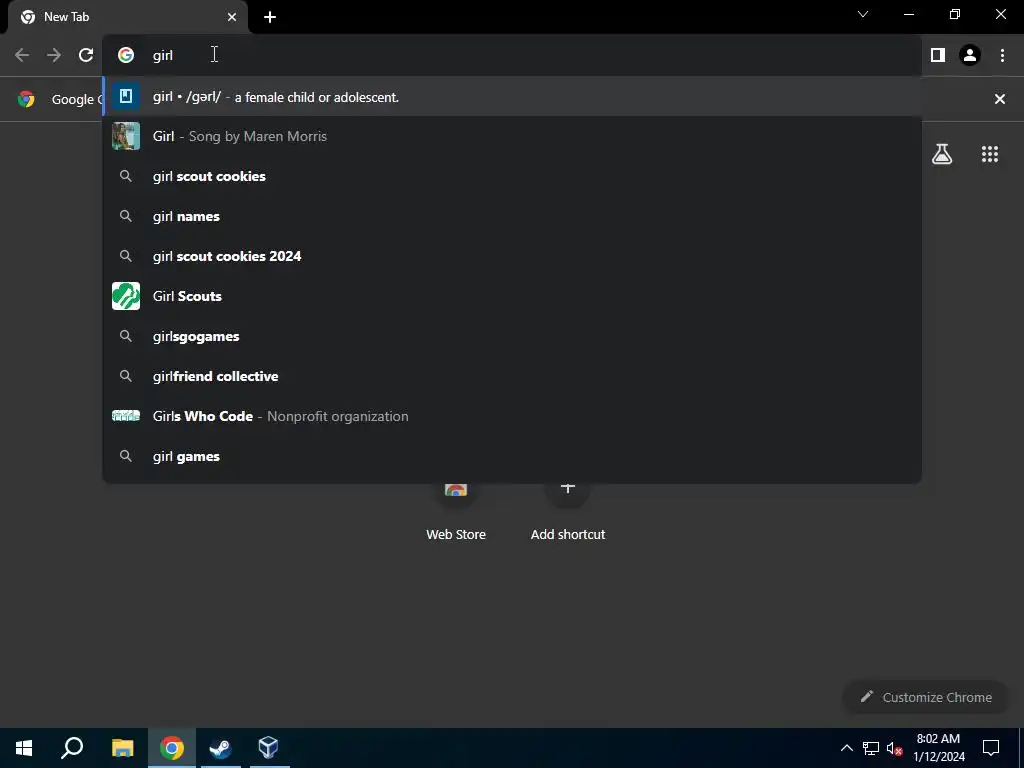Screen dimensions: 1024x768
Task: Click the Chrome taskbar icon
Action: tap(172, 748)
